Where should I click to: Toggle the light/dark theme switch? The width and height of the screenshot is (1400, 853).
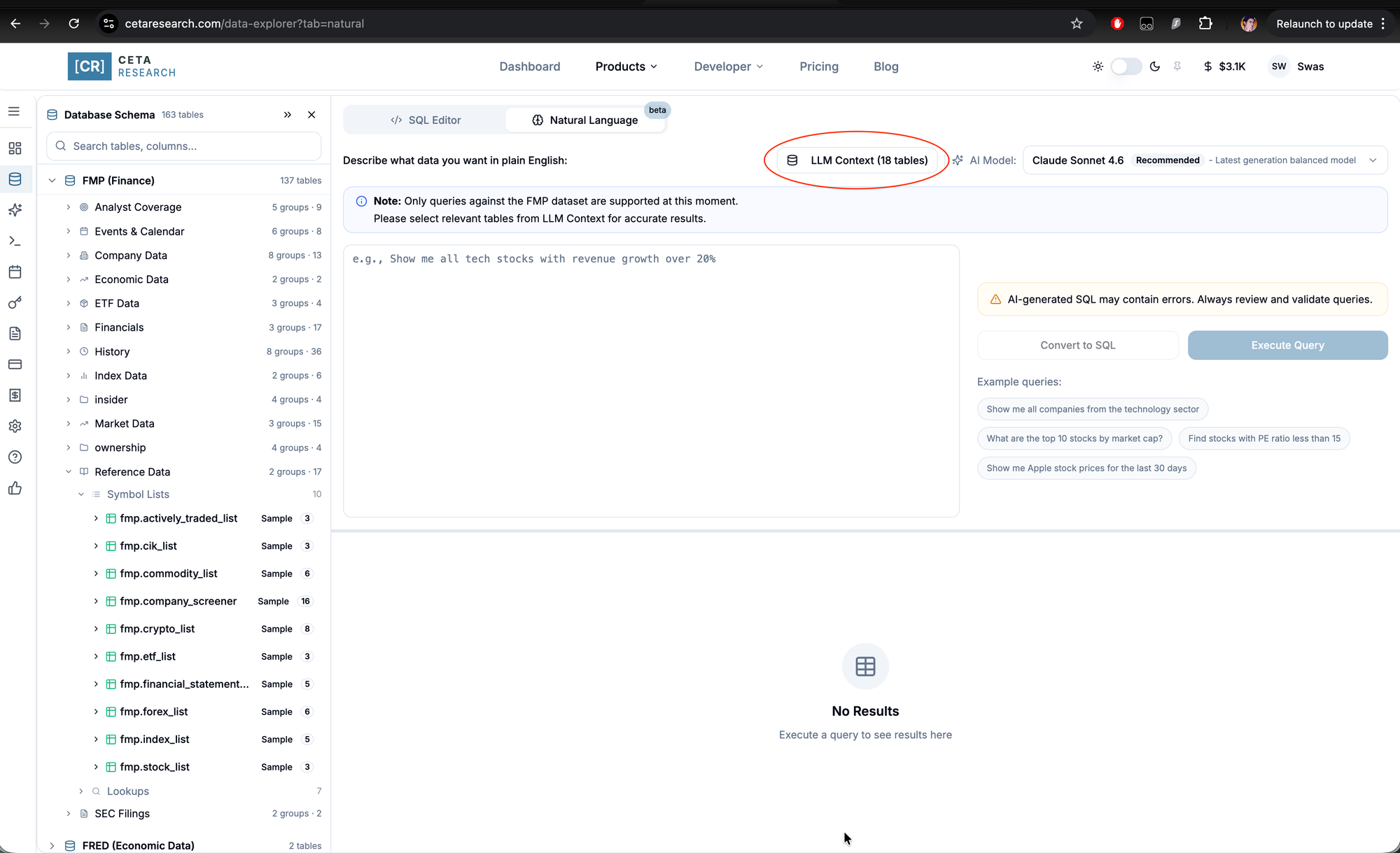point(1126,67)
